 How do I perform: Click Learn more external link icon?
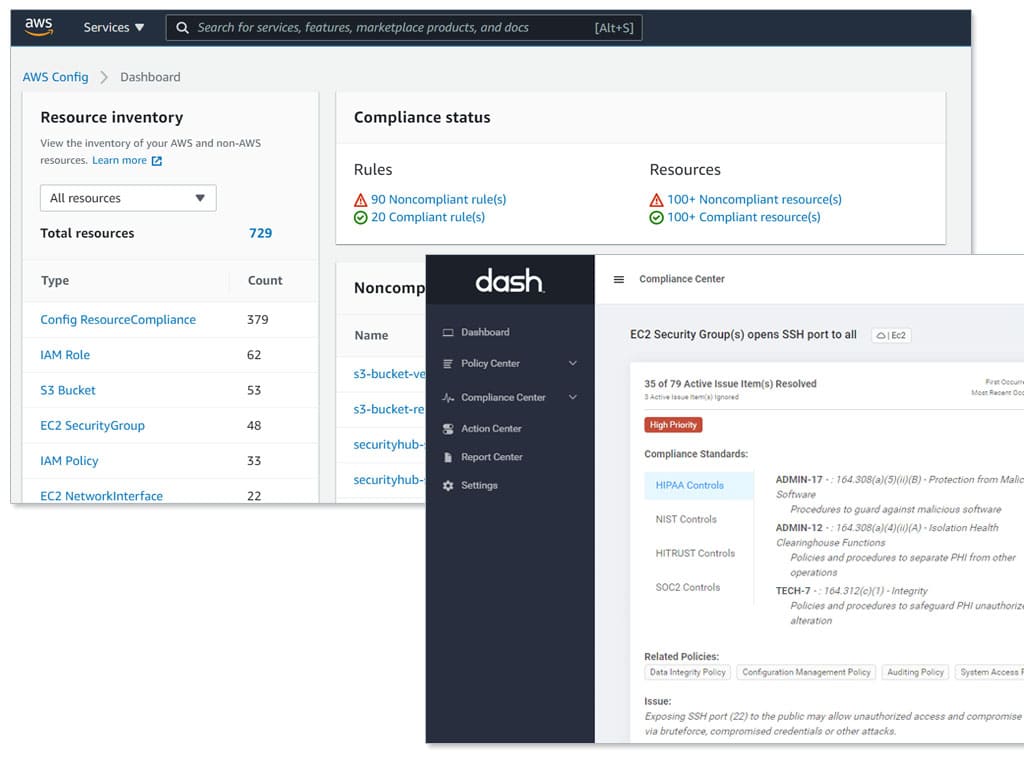(x=157, y=161)
